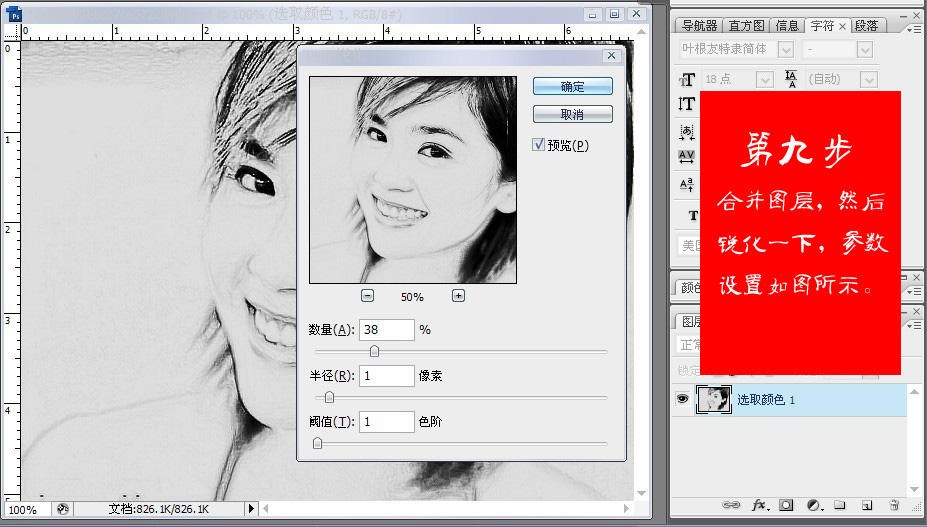Click the 选取颜色 1 layer name
Screen dimensions: 927x527
(766, 400)
